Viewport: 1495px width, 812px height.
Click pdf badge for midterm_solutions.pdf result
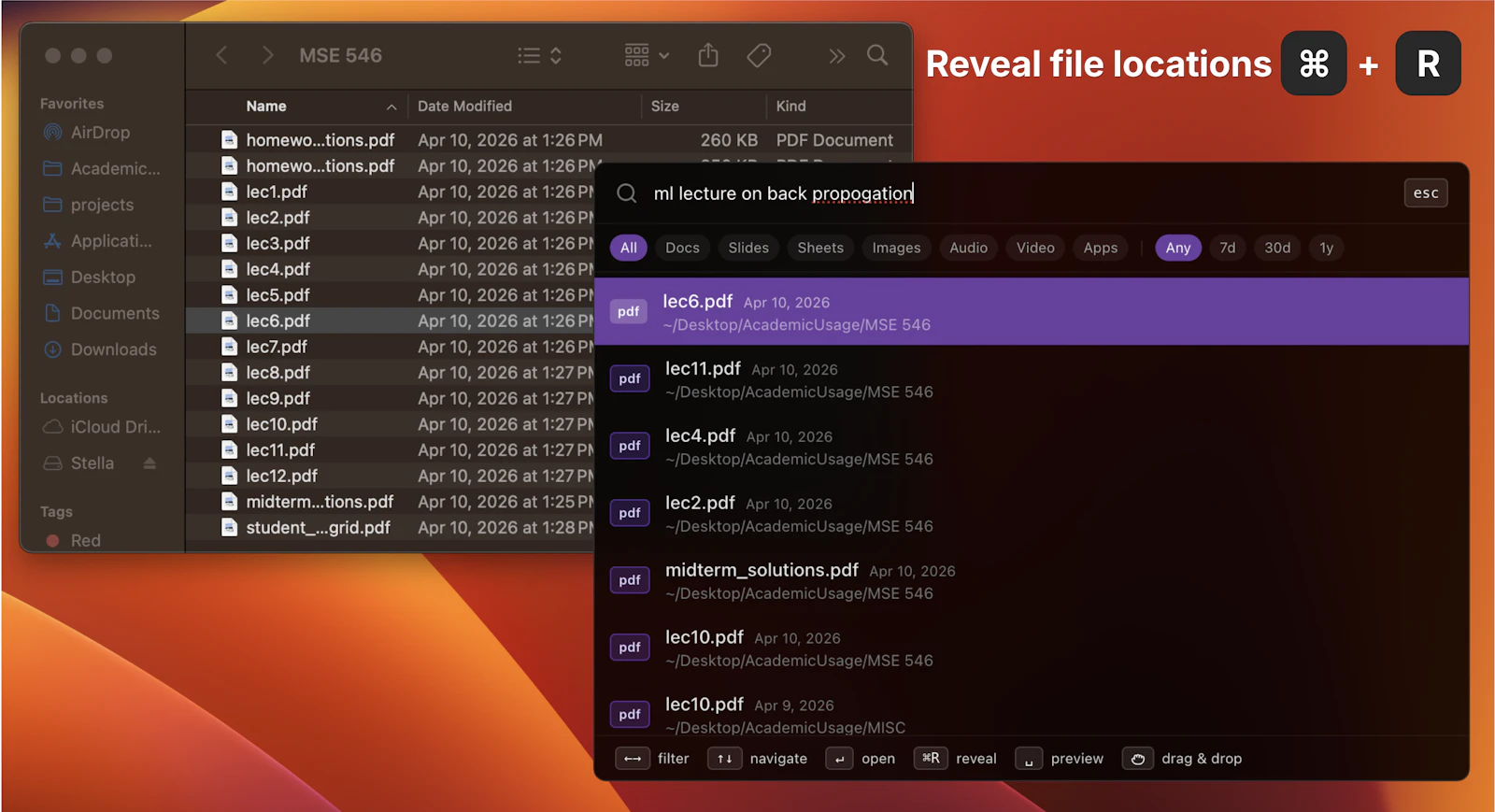tap(630, 580)
